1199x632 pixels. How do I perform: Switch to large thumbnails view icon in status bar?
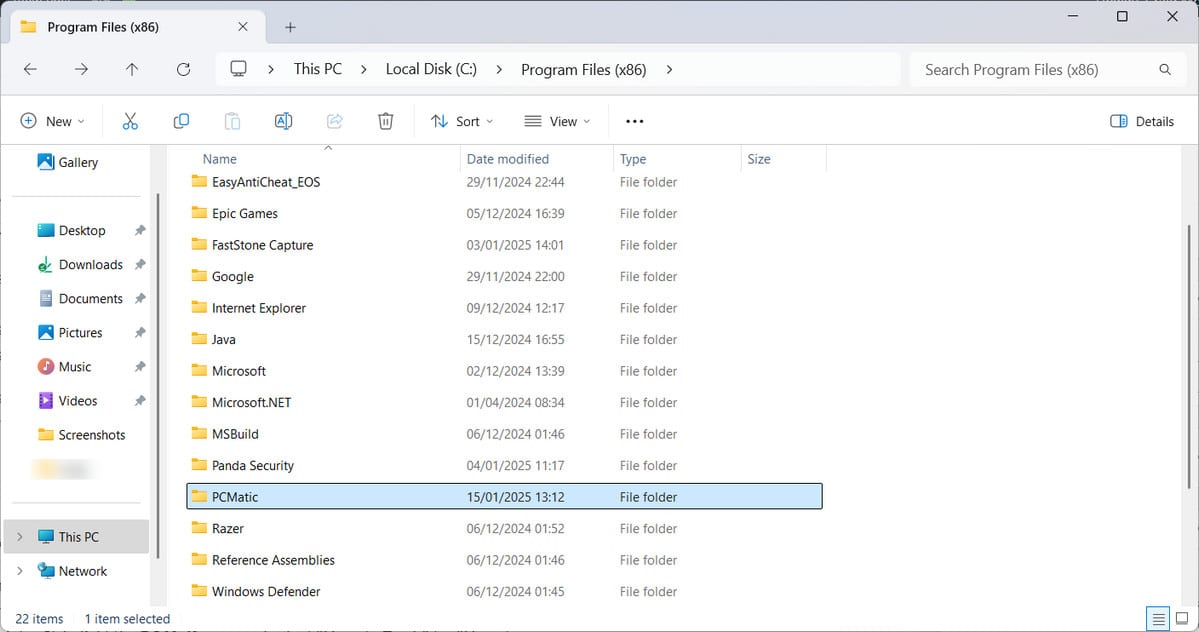(1182, 618)
